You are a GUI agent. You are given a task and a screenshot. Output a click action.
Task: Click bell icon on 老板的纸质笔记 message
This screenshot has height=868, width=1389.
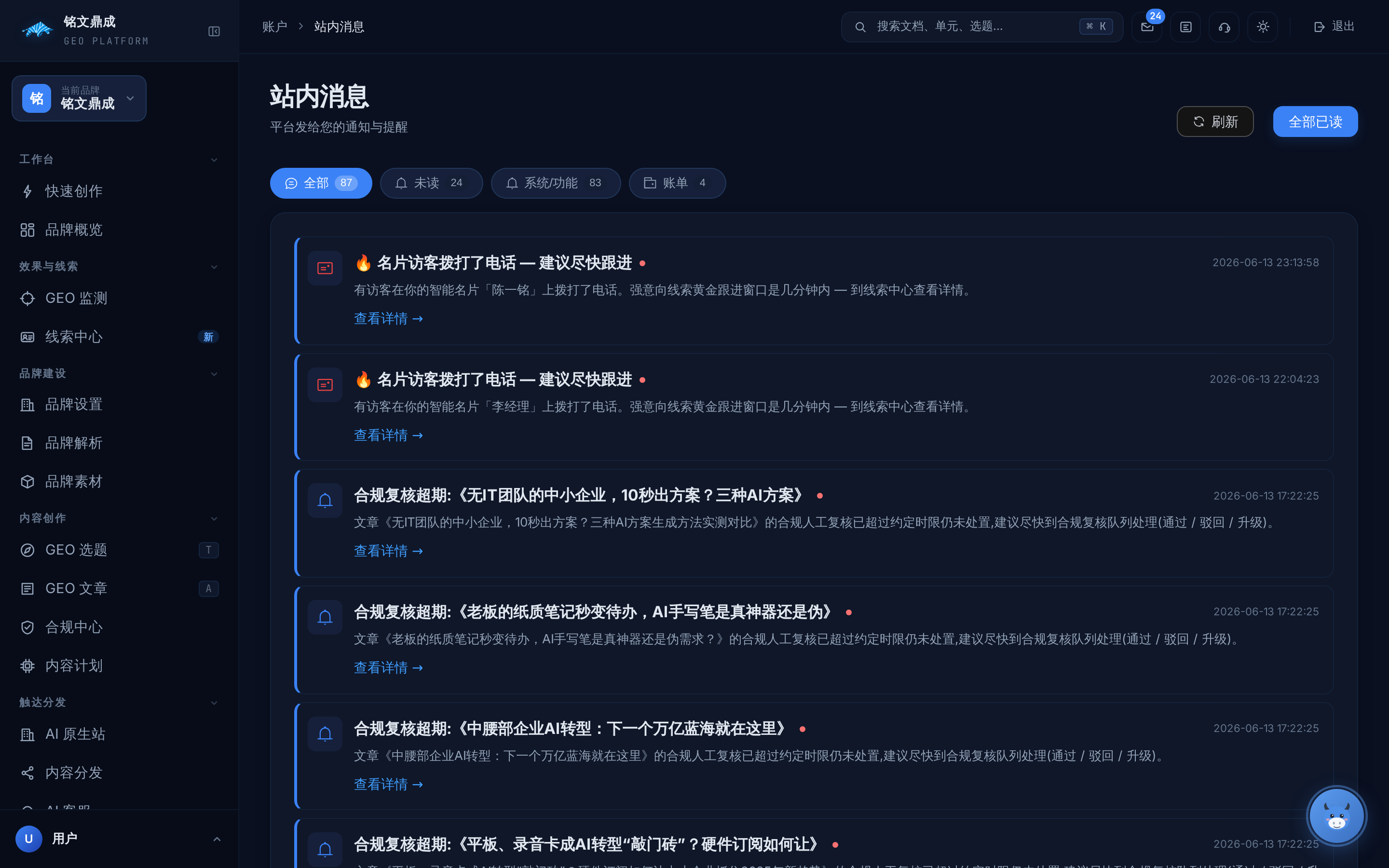pos(325,617)
